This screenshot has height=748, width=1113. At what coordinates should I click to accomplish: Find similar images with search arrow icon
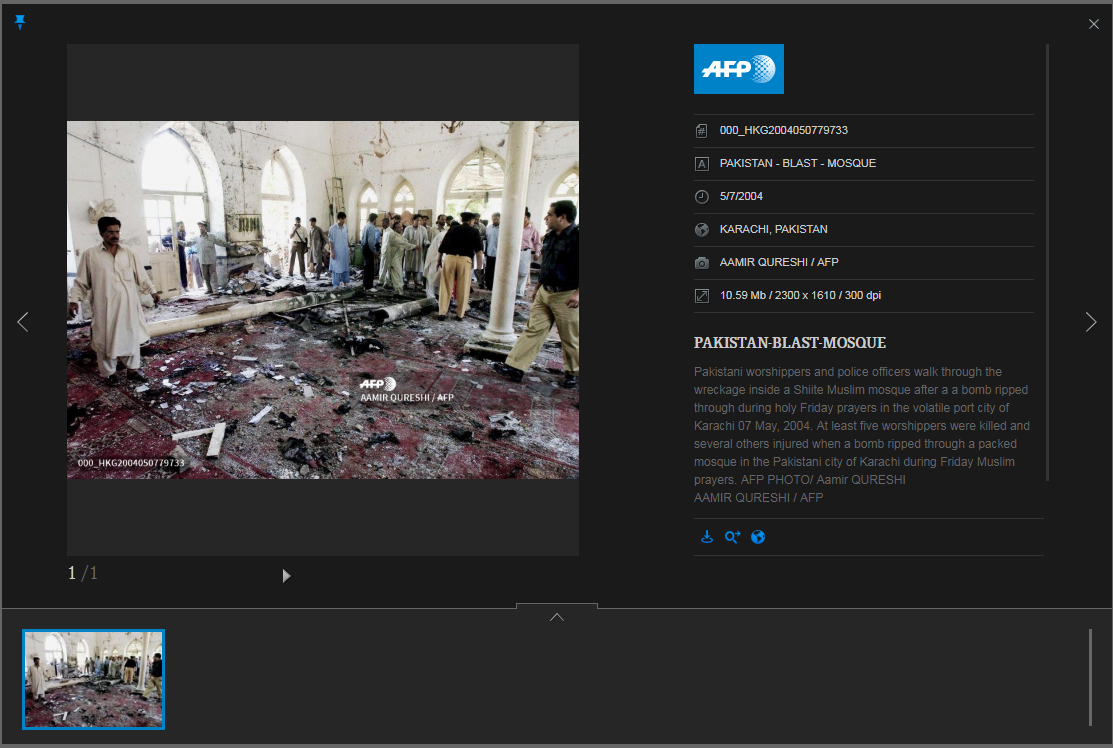[732, 537]
